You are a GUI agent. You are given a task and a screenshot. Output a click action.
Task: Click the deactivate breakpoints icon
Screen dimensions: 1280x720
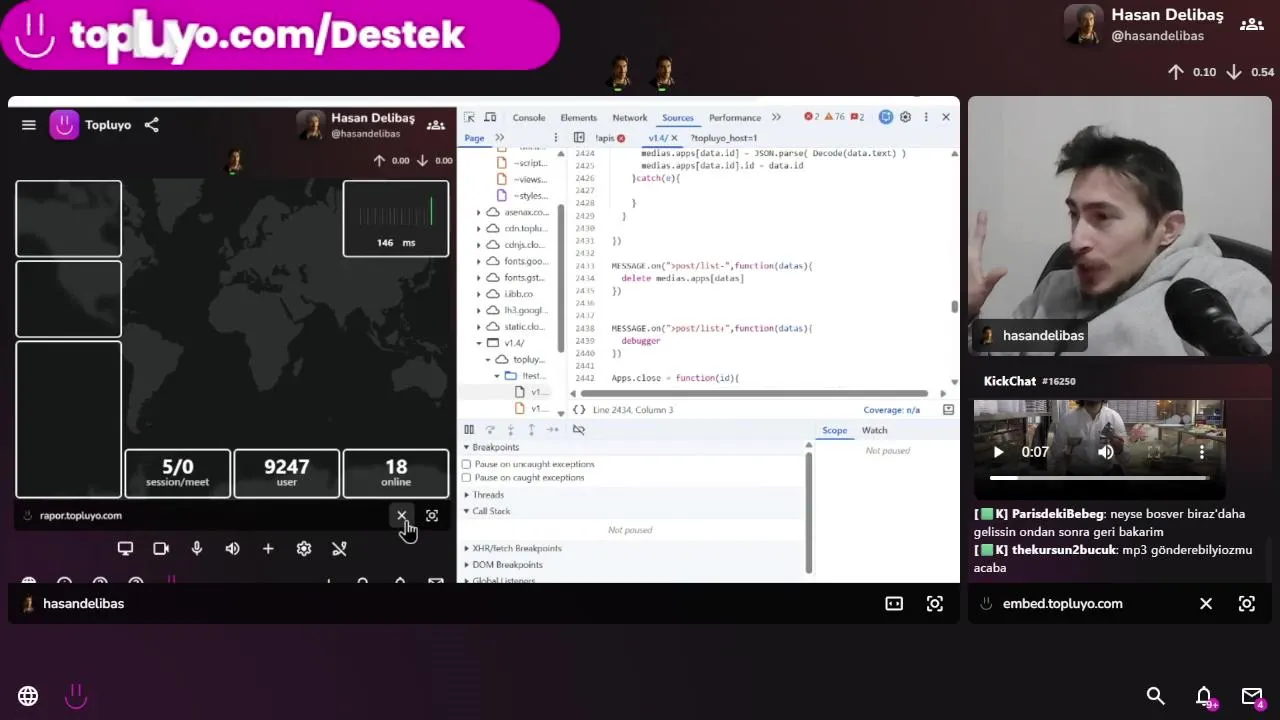tap(578, 430)
